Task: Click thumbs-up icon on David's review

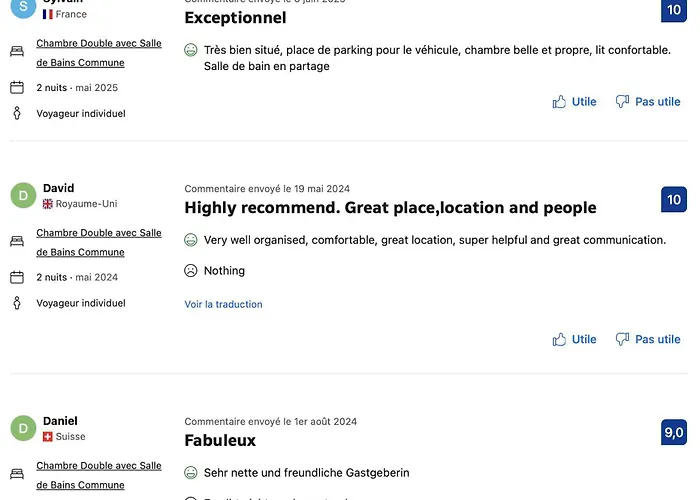Action: (559, 339)
